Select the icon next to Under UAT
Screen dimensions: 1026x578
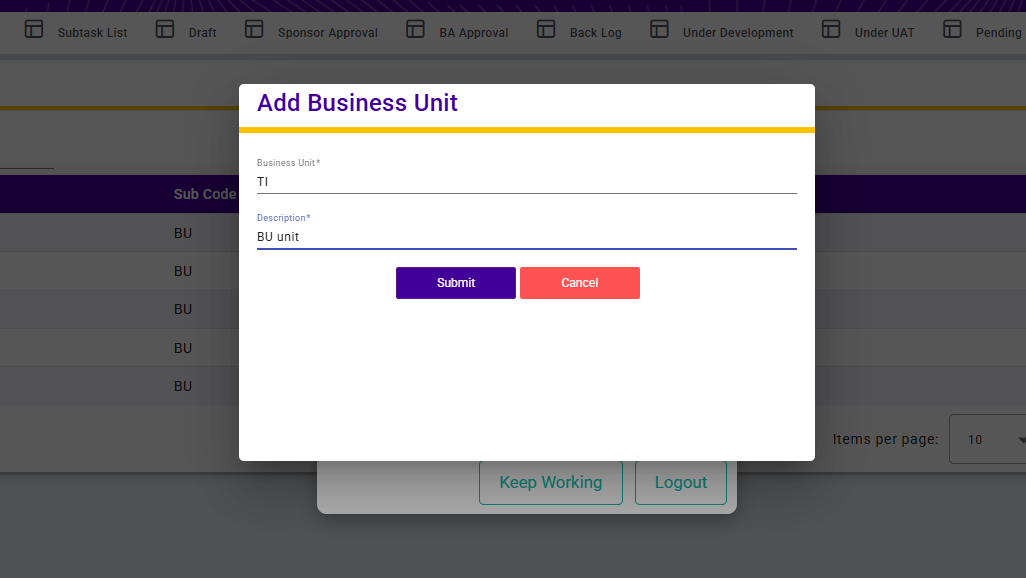831,29
